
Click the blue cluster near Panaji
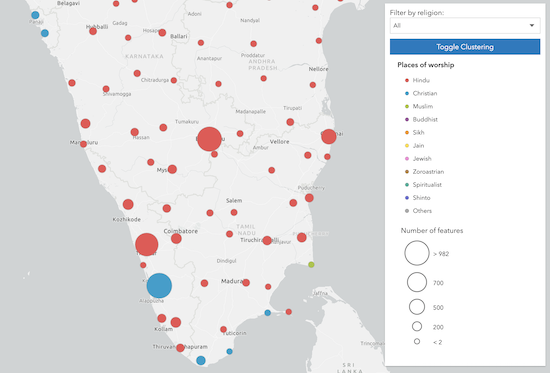[x=35, y=15]
